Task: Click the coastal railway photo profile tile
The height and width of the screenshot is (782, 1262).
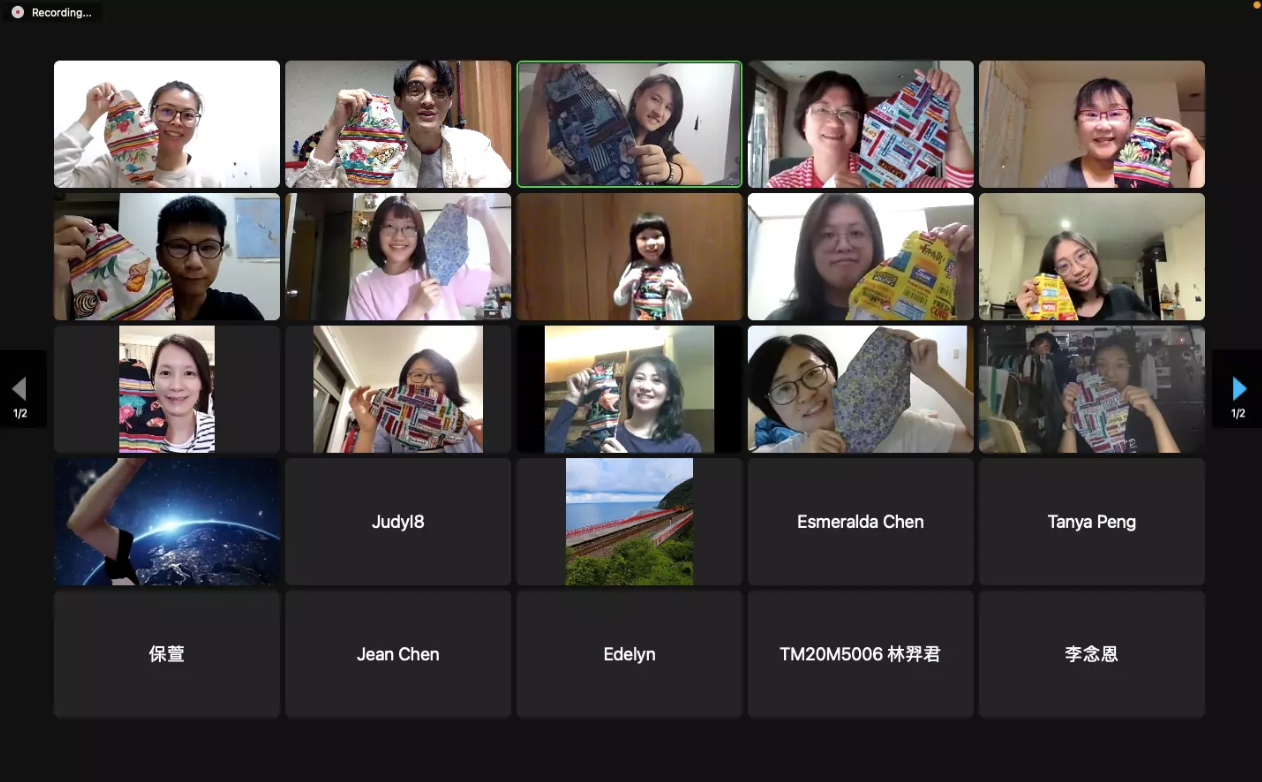Action: (x=629, y=522)
